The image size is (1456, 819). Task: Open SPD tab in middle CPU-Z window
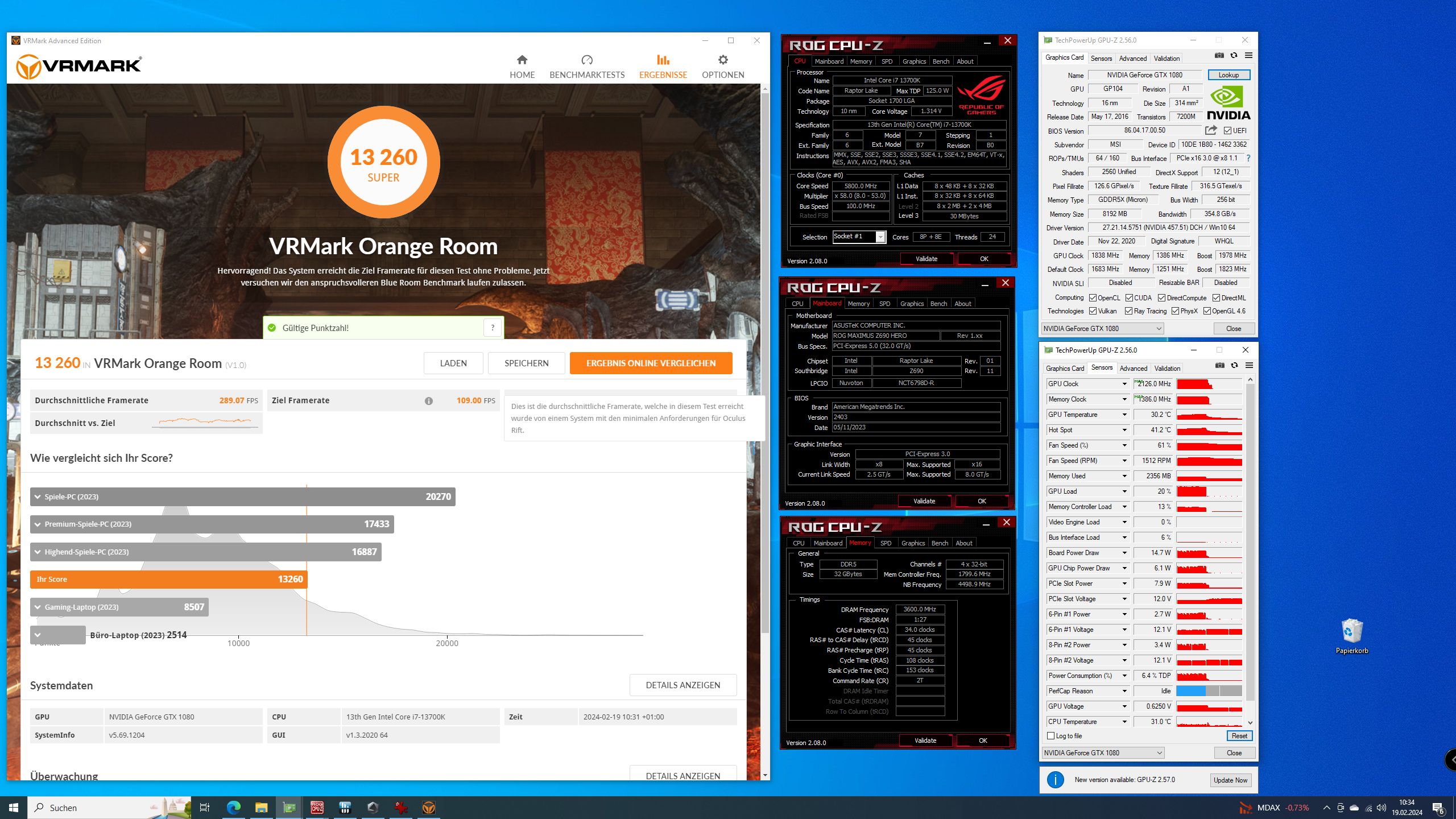click(884, 304)
